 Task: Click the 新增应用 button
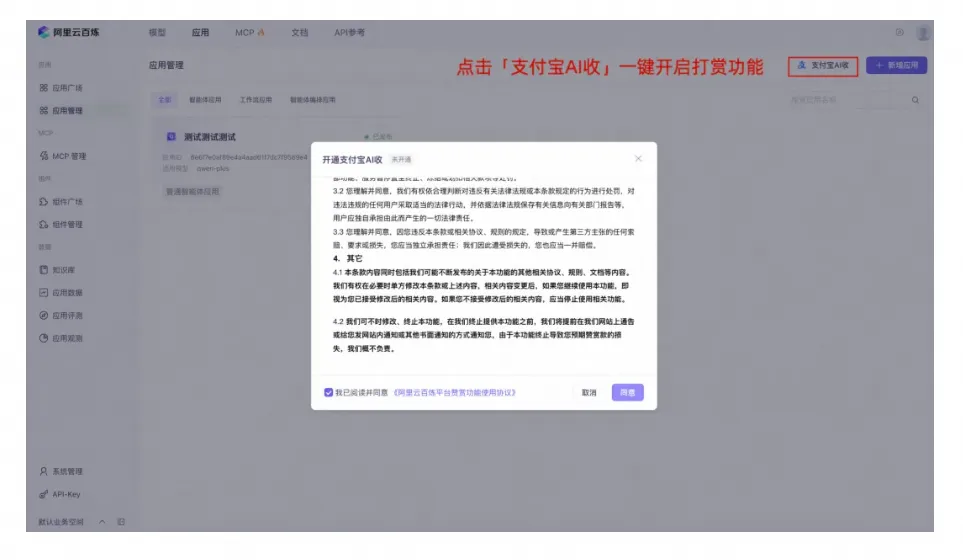[x=896, y=65]
